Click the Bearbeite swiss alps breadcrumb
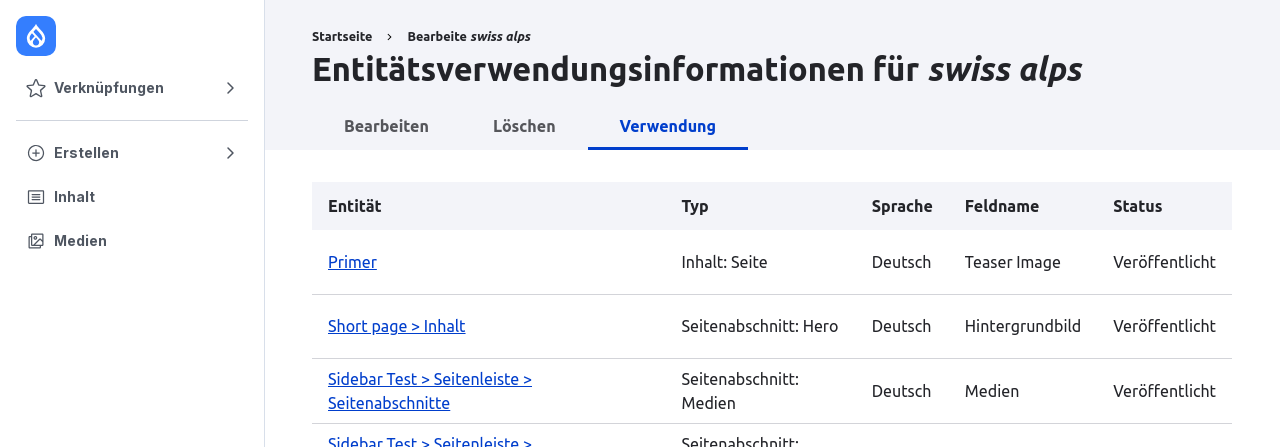The width and height of the screenshot is (1280, 447). pos(469,36)
